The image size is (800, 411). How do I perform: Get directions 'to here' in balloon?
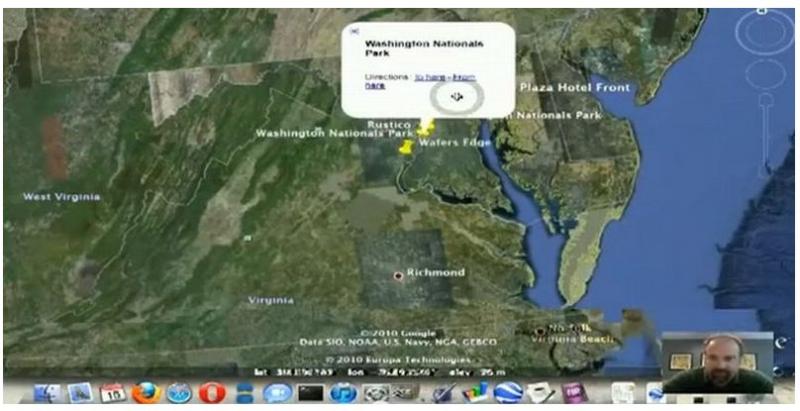430,78
